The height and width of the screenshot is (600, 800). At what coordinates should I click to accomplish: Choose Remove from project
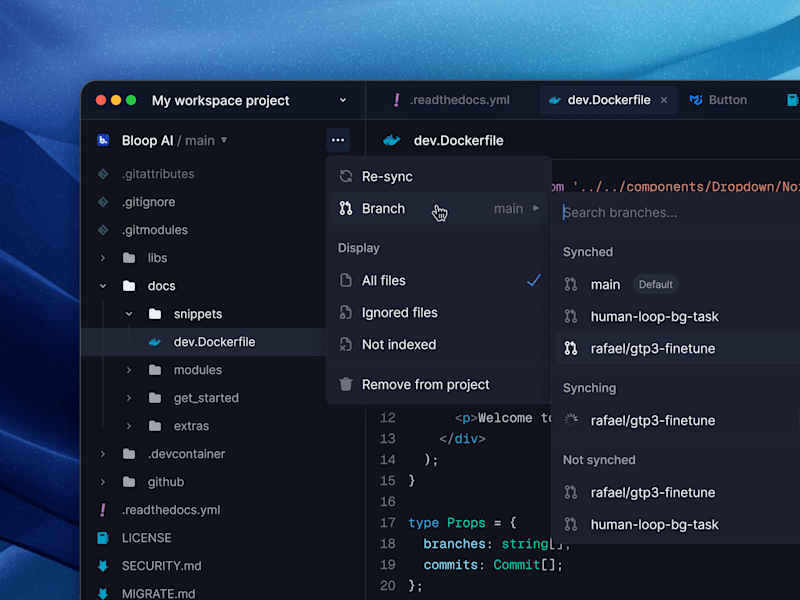(439, 384)
